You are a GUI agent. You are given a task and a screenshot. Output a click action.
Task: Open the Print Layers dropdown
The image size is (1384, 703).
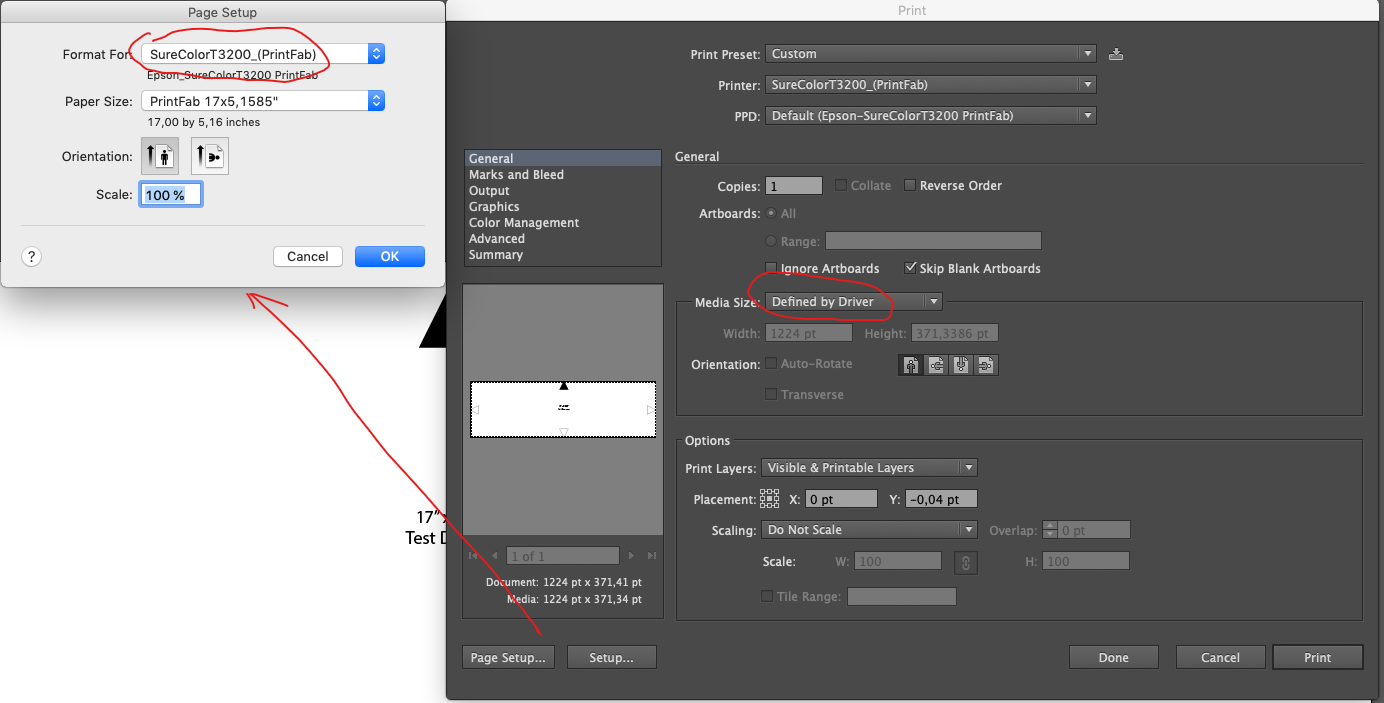click(x=868, y=467)
